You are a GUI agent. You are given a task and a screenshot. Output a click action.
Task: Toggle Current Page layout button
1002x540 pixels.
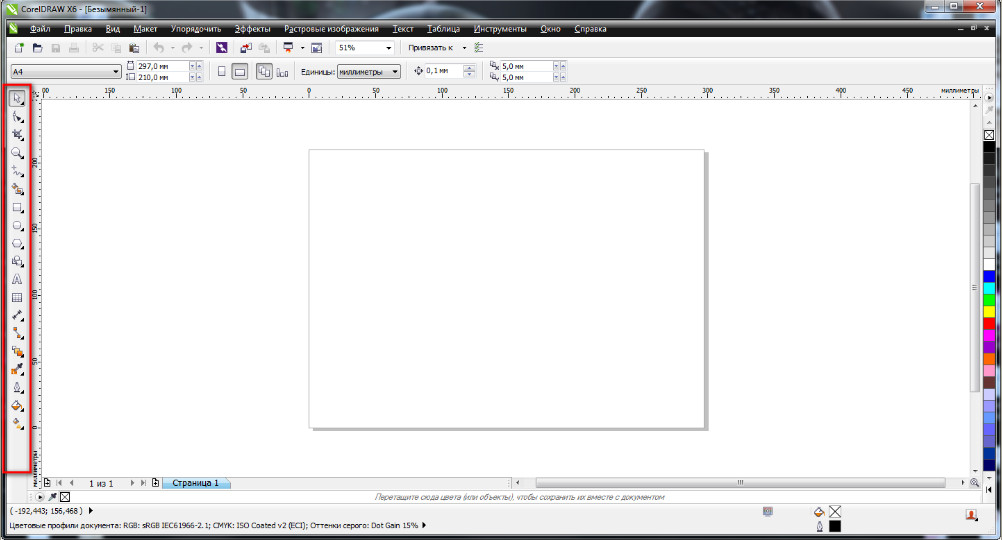pos(282,72)
